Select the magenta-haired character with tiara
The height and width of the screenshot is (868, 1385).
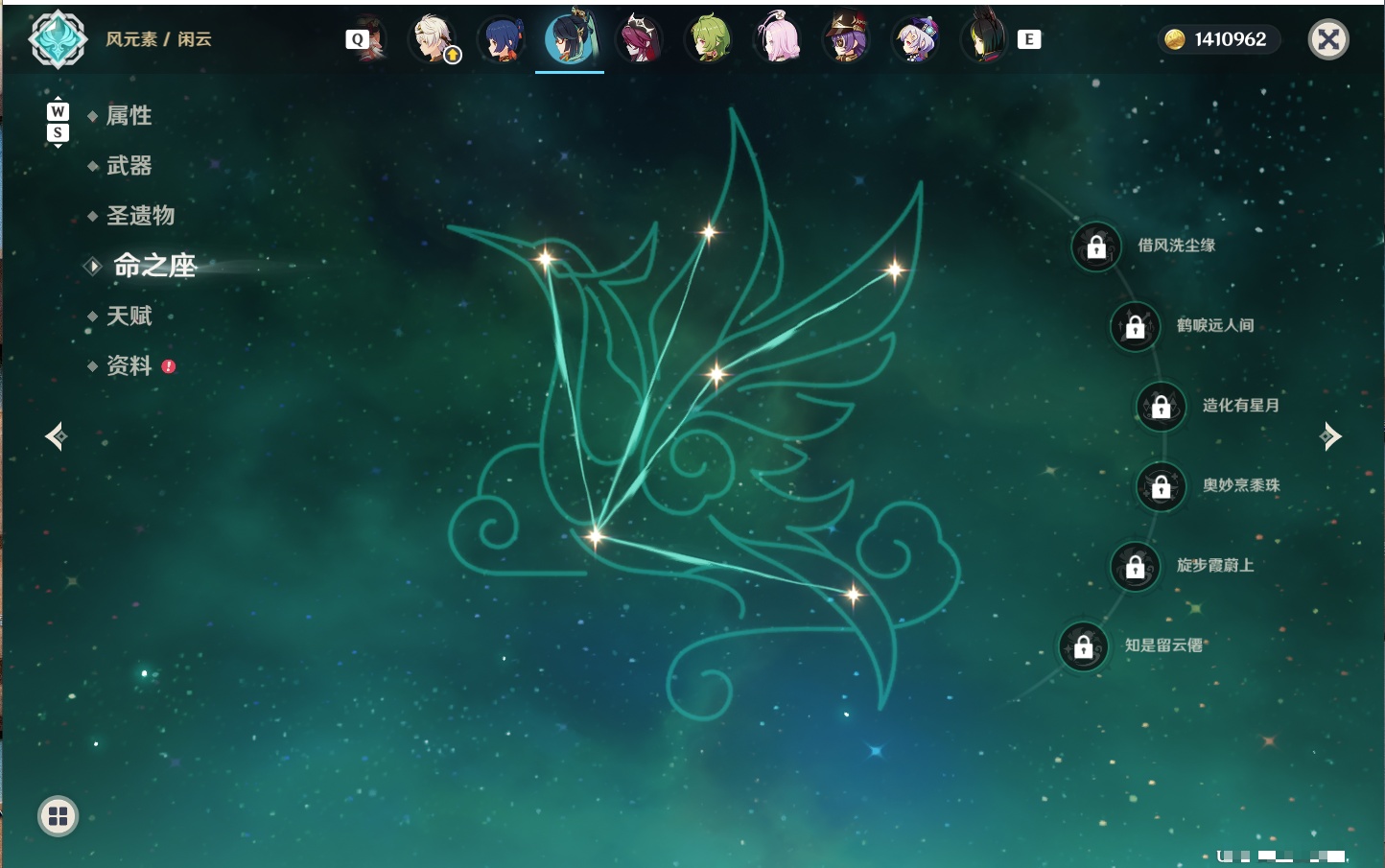[x=640, y=39]
